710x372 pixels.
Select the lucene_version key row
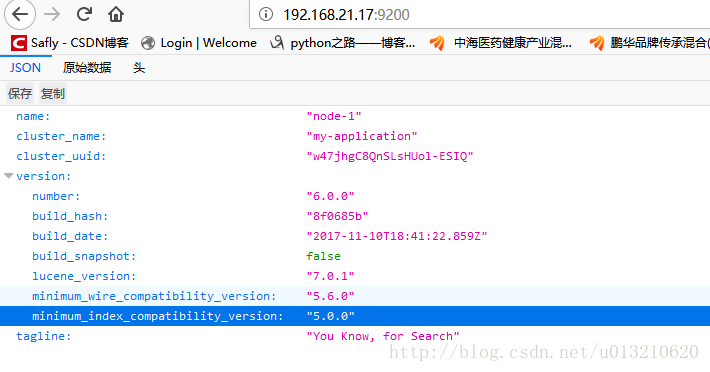point(84,276)
